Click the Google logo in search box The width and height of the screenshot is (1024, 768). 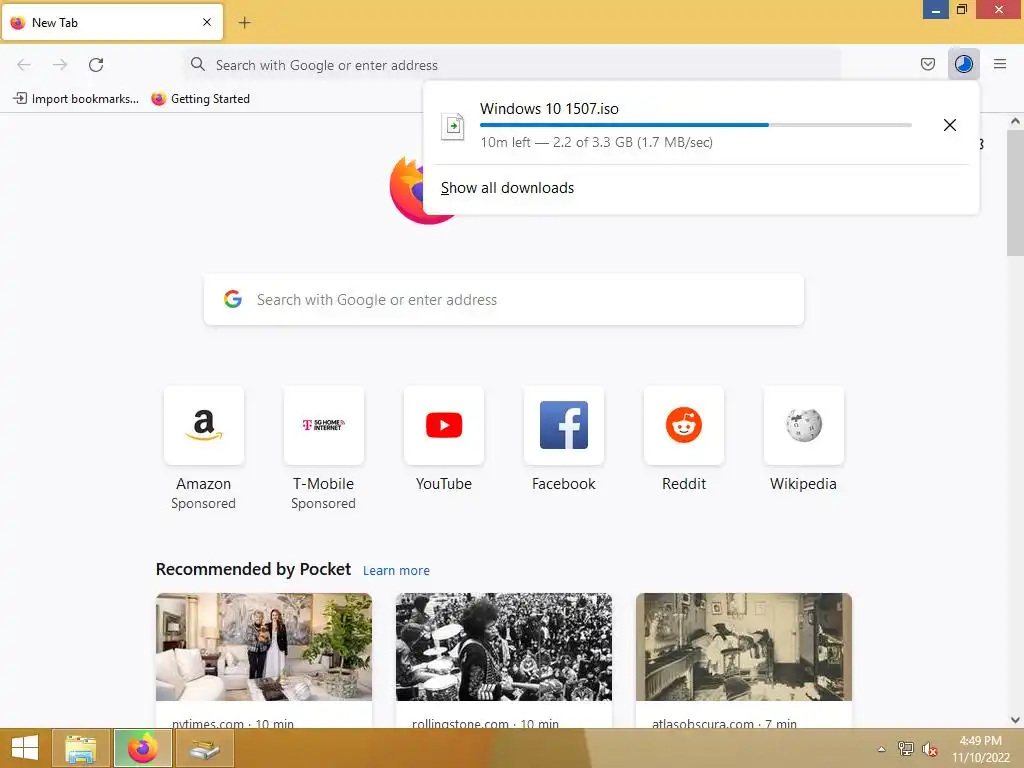pos(233,299)
